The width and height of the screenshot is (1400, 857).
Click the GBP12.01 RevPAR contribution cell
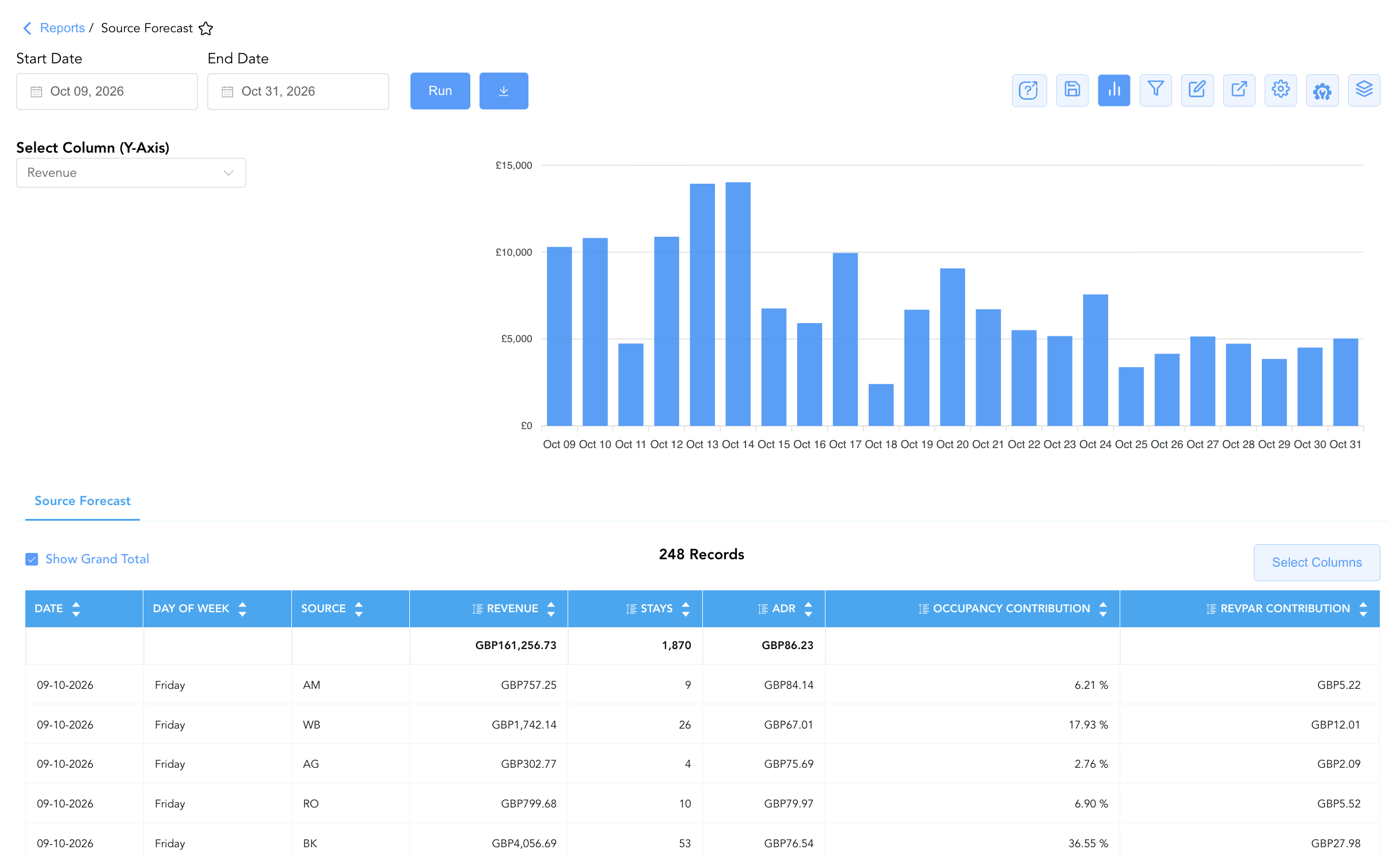pos(1250,725)
